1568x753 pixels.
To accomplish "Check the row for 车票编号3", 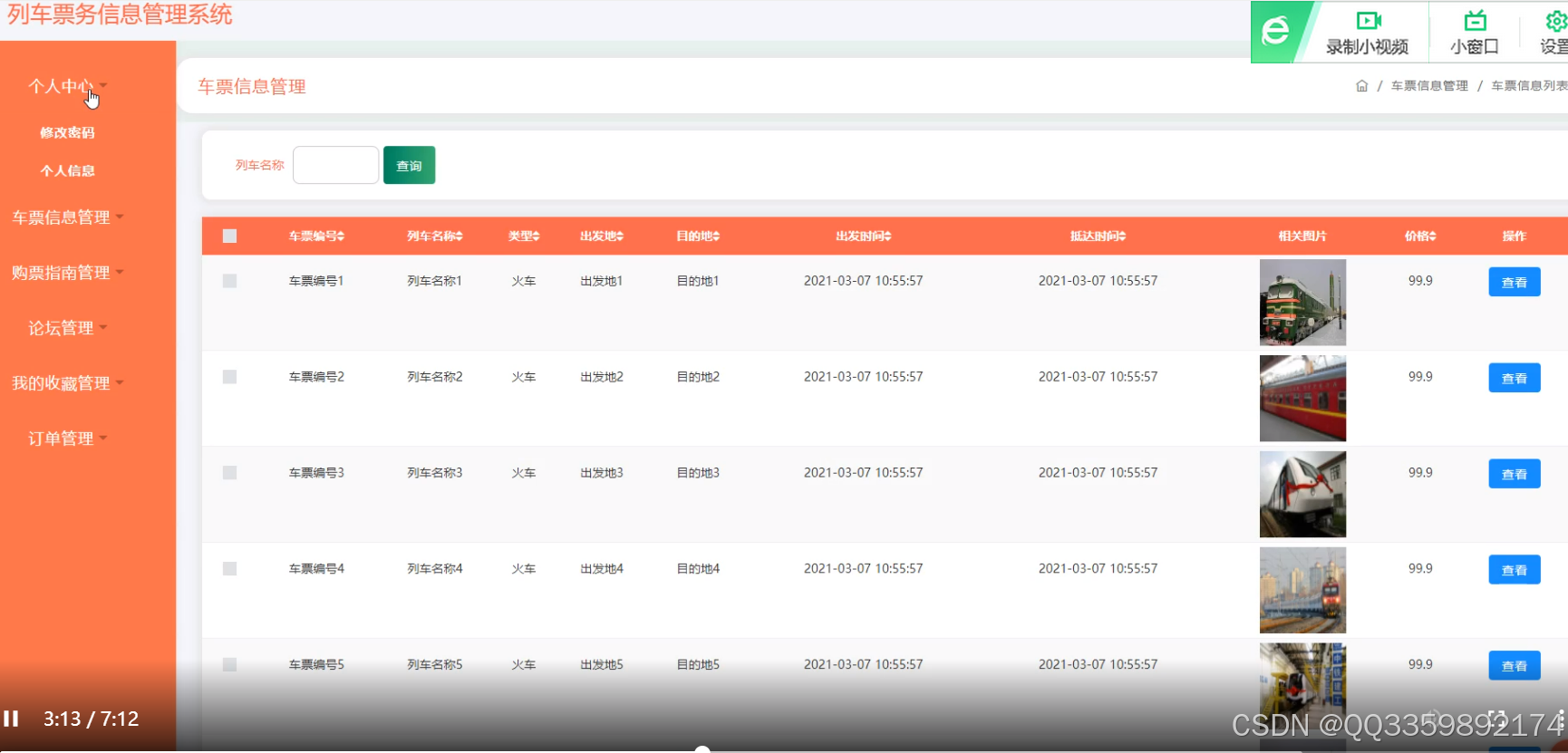I will tap(229, 473).
